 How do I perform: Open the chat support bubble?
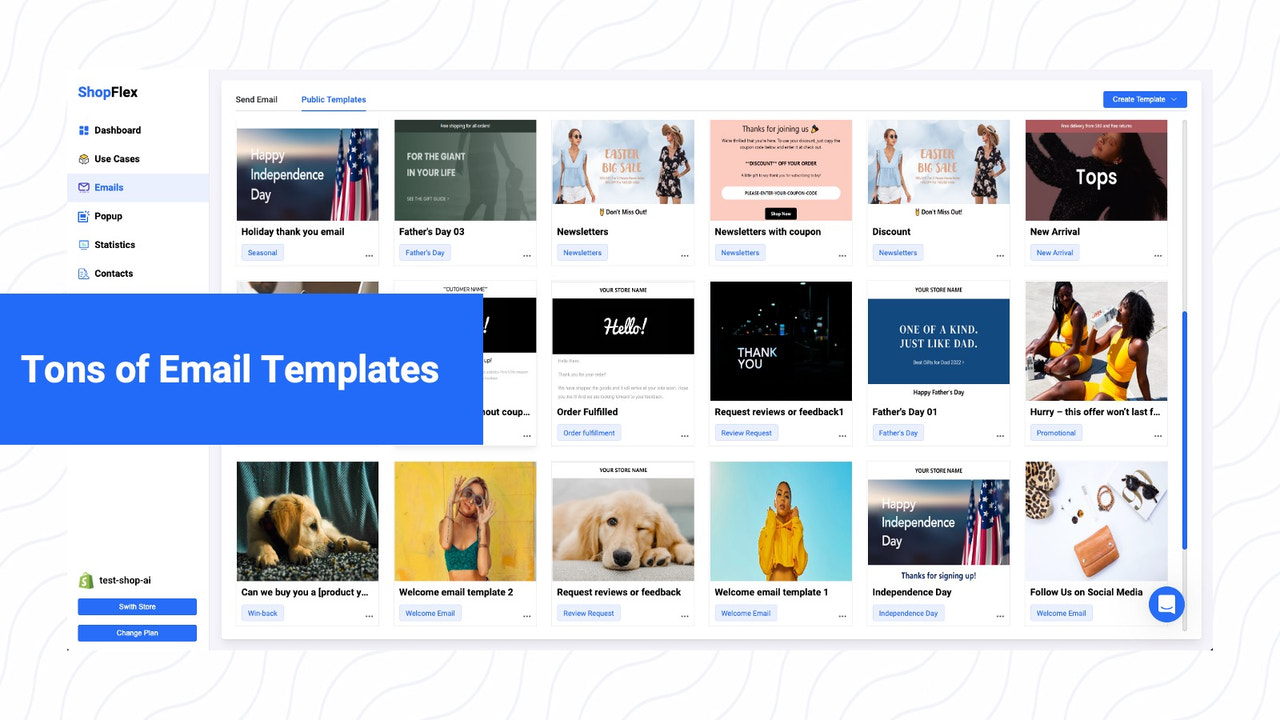click(1166, 604)
